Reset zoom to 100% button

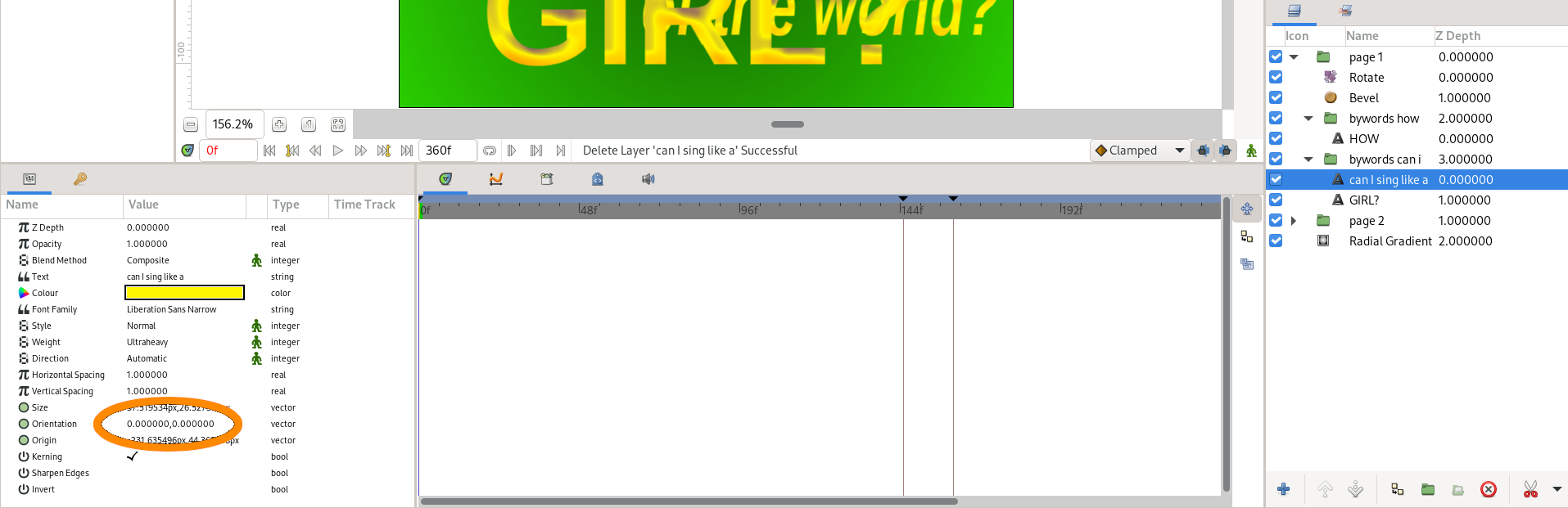(x=309, y=124)
